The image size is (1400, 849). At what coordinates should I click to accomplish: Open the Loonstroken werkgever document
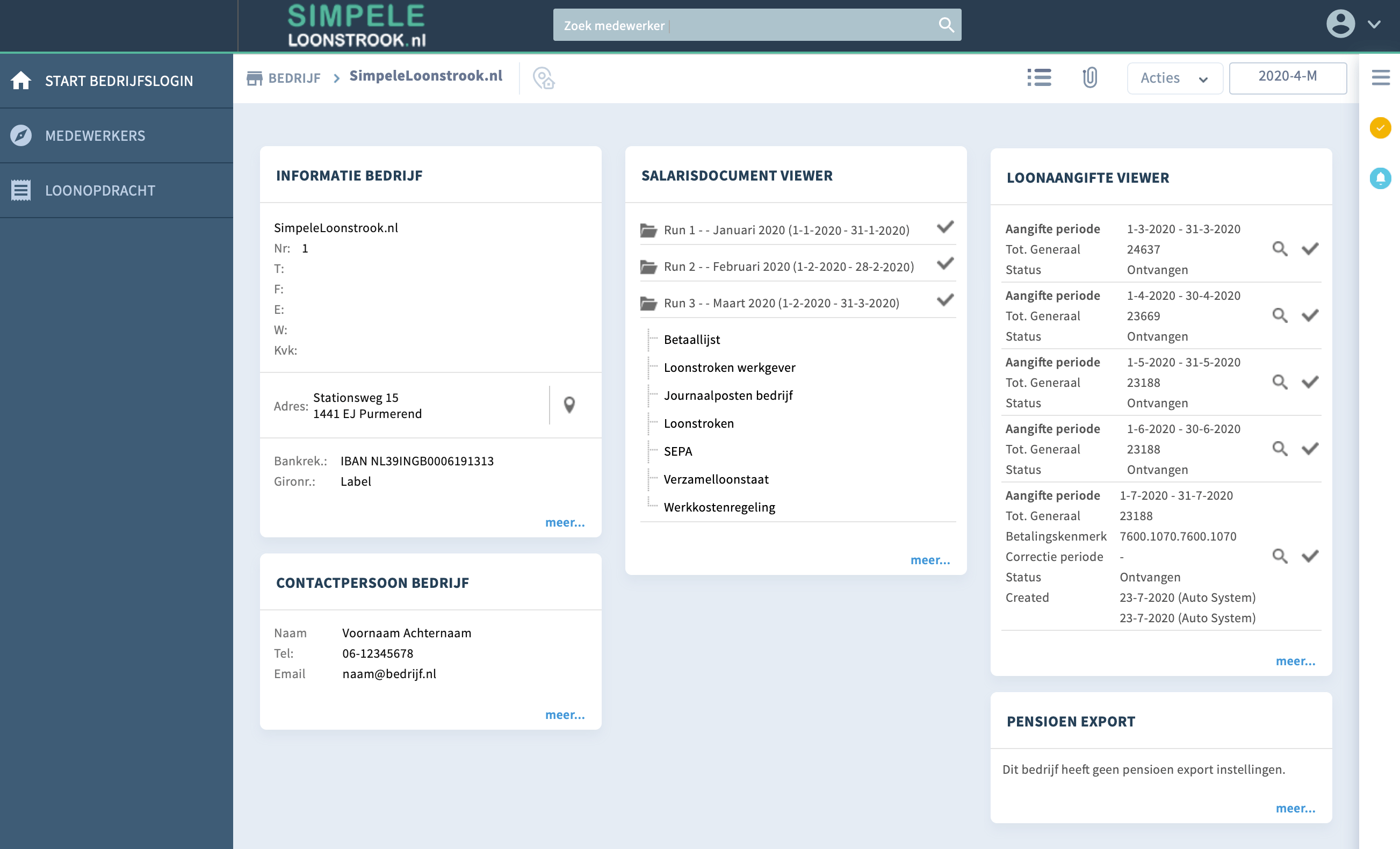(x=729, y=368)
